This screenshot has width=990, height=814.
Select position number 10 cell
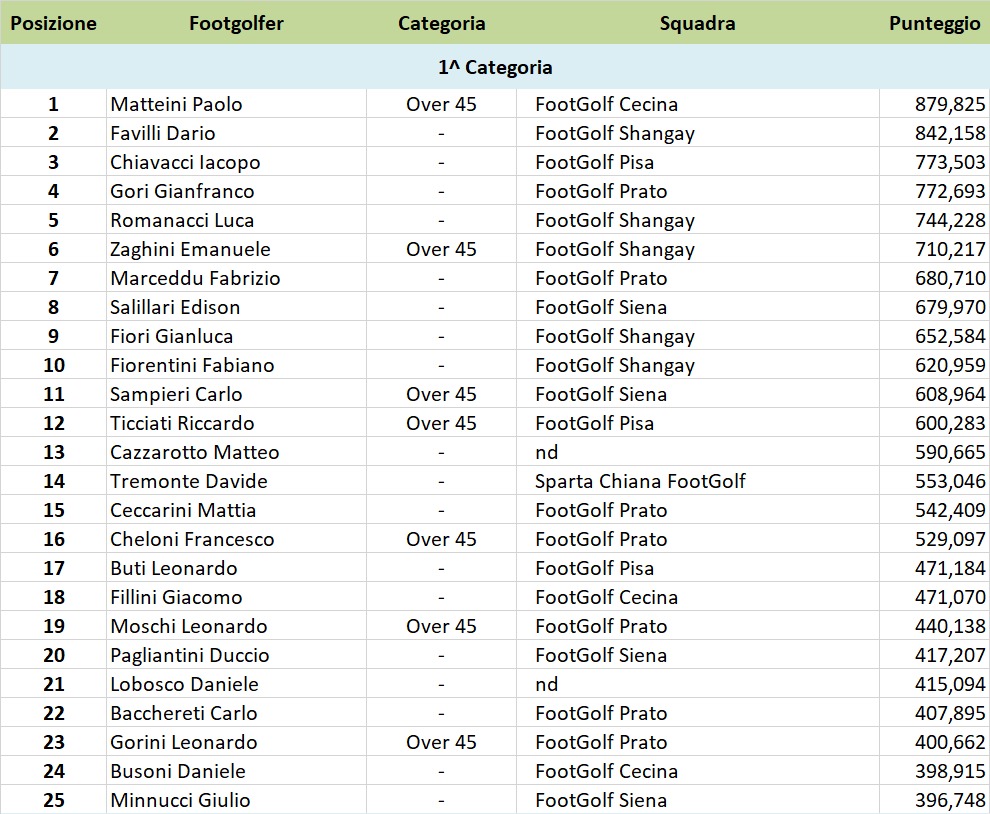(x=54, y=364)
